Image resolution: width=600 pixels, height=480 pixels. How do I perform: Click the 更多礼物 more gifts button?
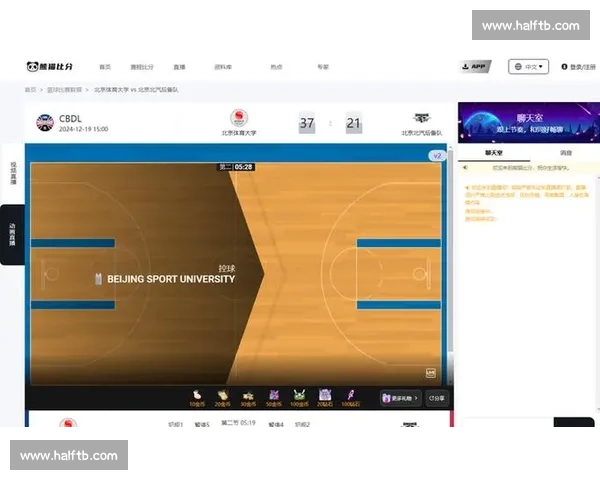pyautogui.click(x=400, y=398)
